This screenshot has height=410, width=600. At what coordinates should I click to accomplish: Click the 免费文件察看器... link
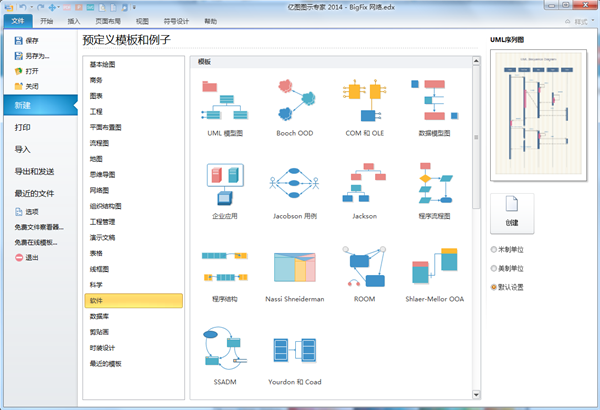39,227
